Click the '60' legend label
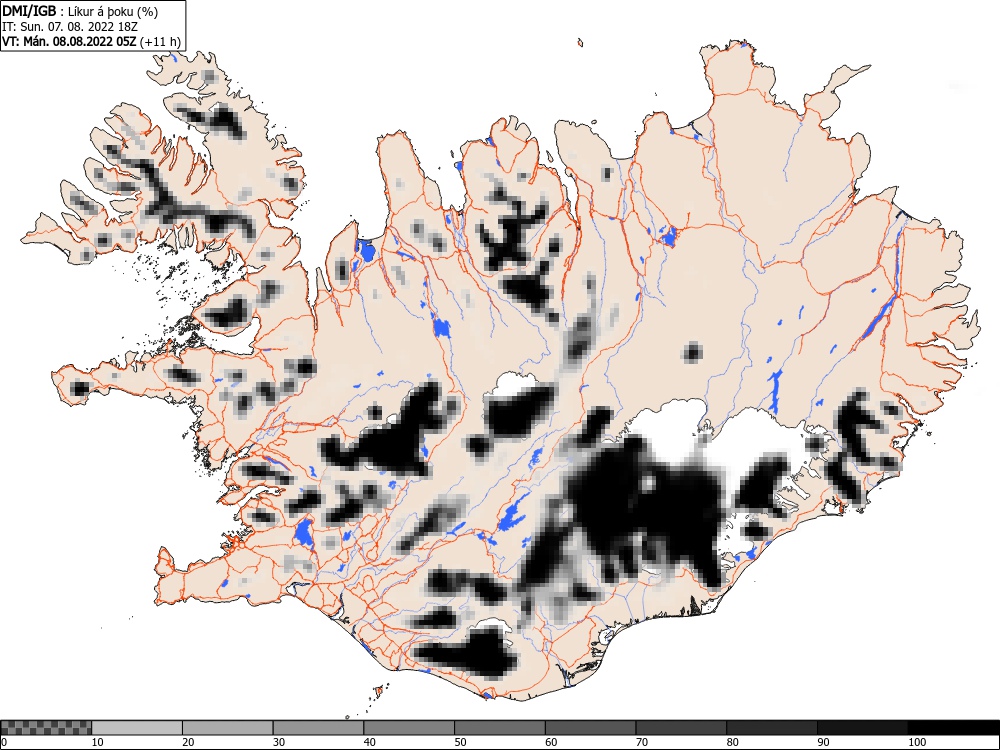Viewport: 1000px width, 750px height. pos(551,742)
